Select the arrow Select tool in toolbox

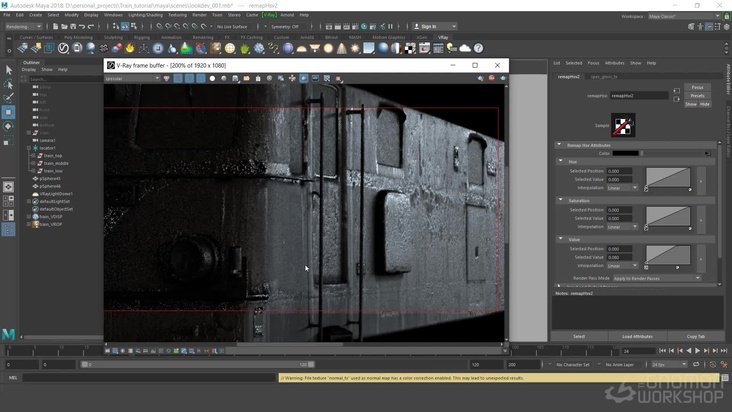click(9, 70)
